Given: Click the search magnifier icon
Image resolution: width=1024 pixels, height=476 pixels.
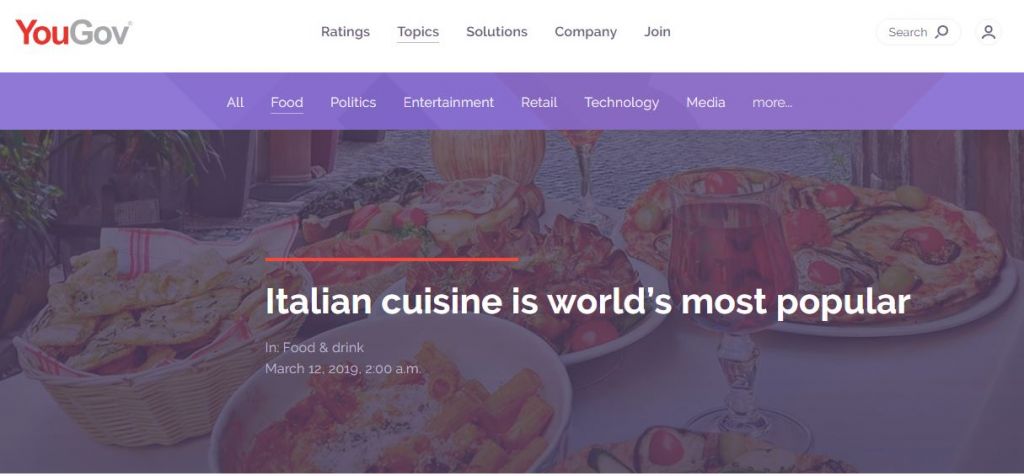Looking at the screenshot, I should (942, 32).
